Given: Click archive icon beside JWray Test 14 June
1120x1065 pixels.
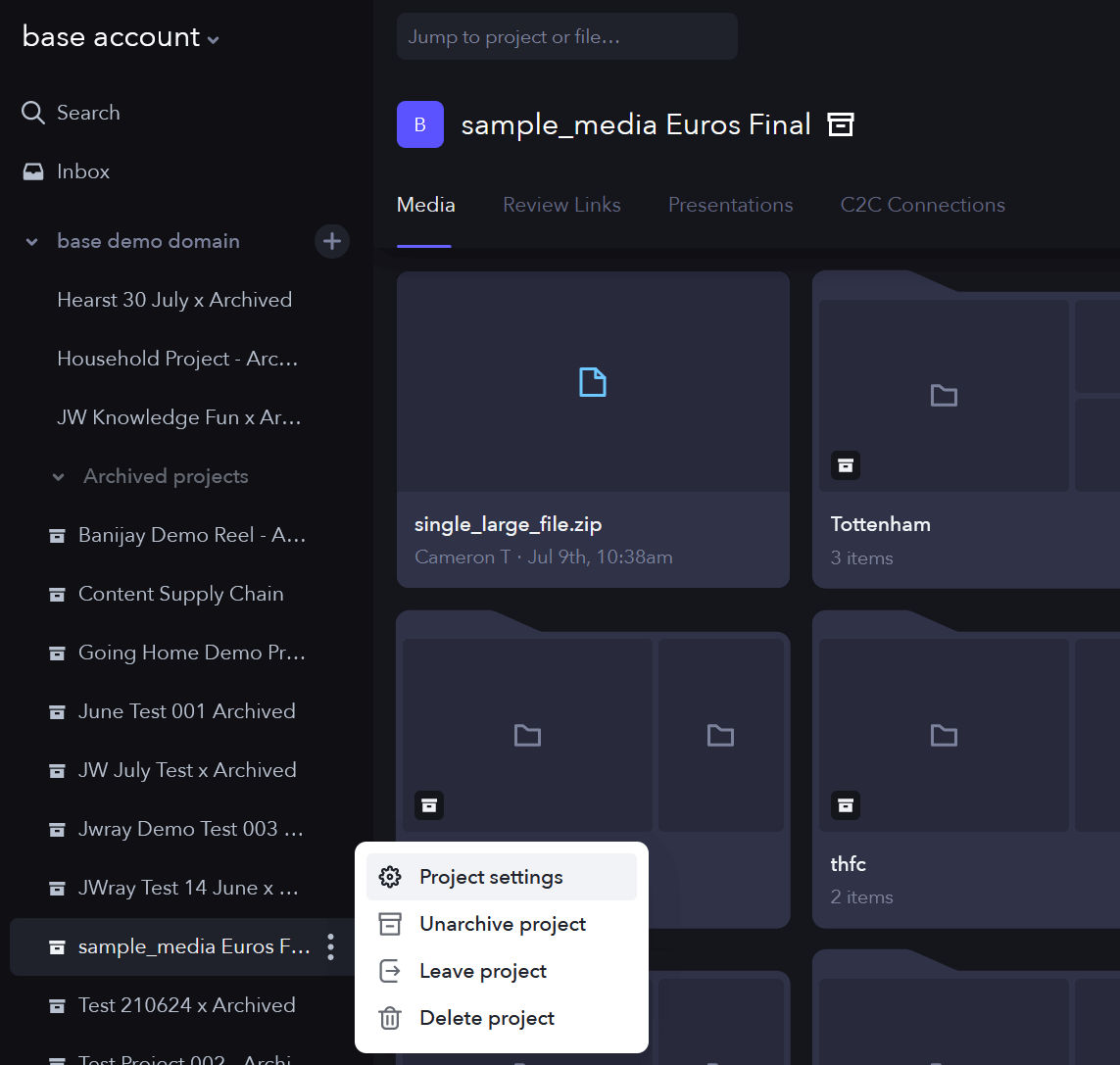Looking at the screenshot, I should point(57,888).
